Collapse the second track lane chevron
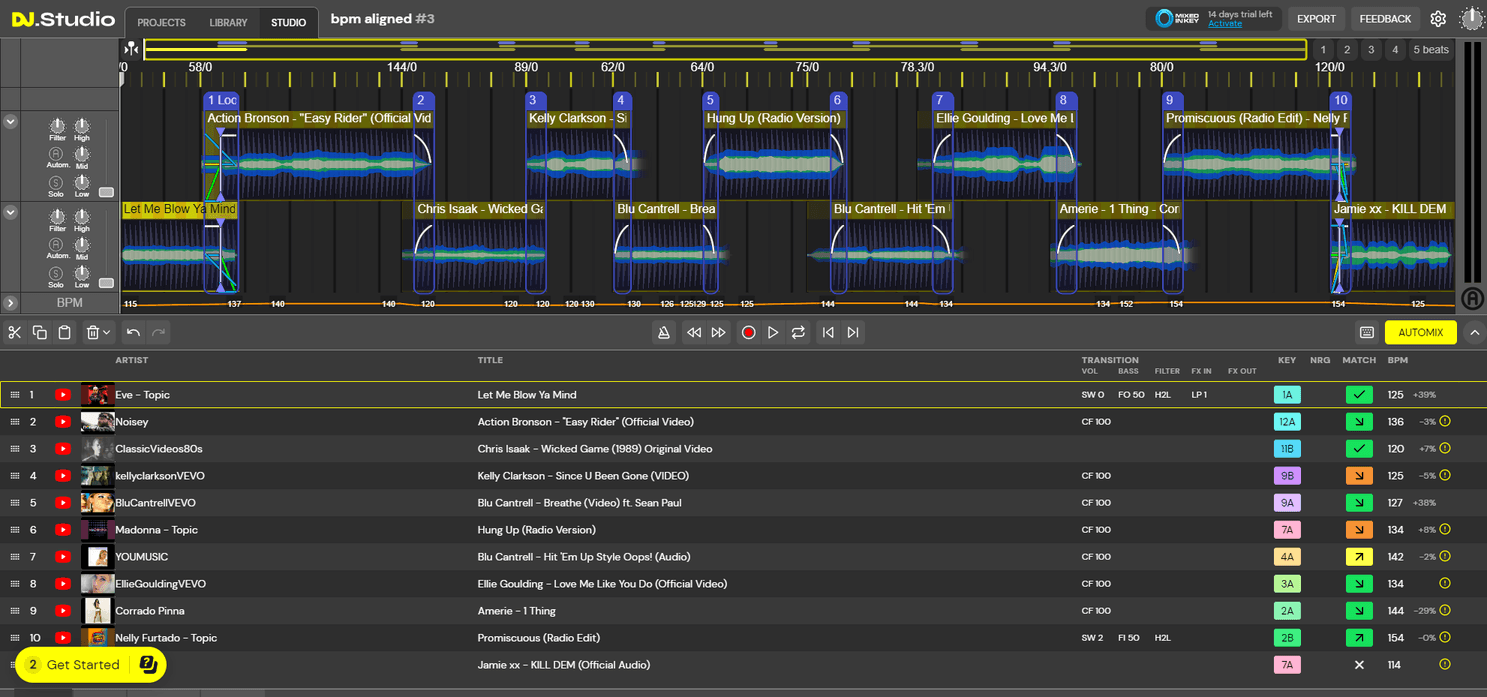The width and height of the screenshot is (1487, 697). [10, 212]
